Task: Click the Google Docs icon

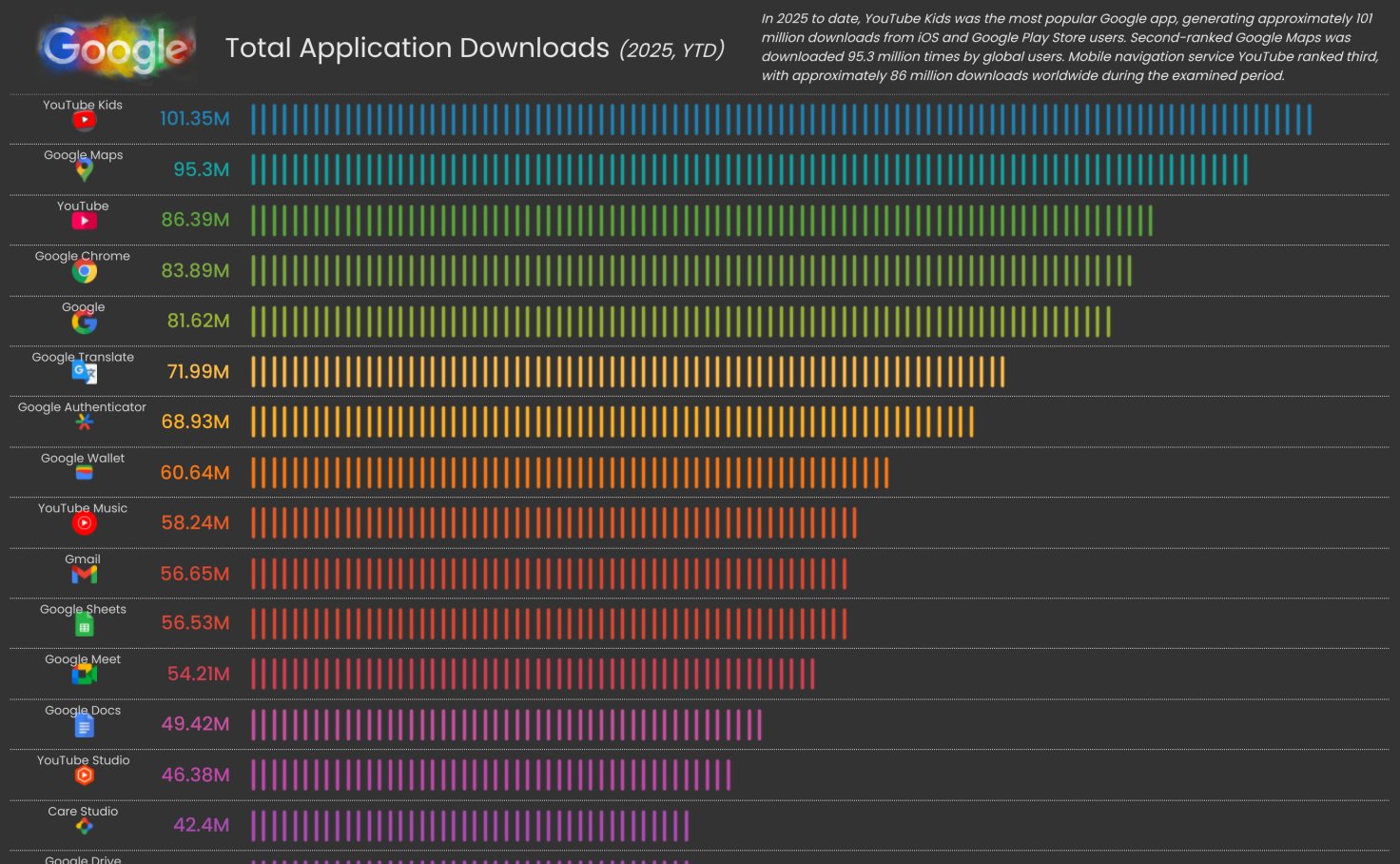Action: tap(84, 726)
